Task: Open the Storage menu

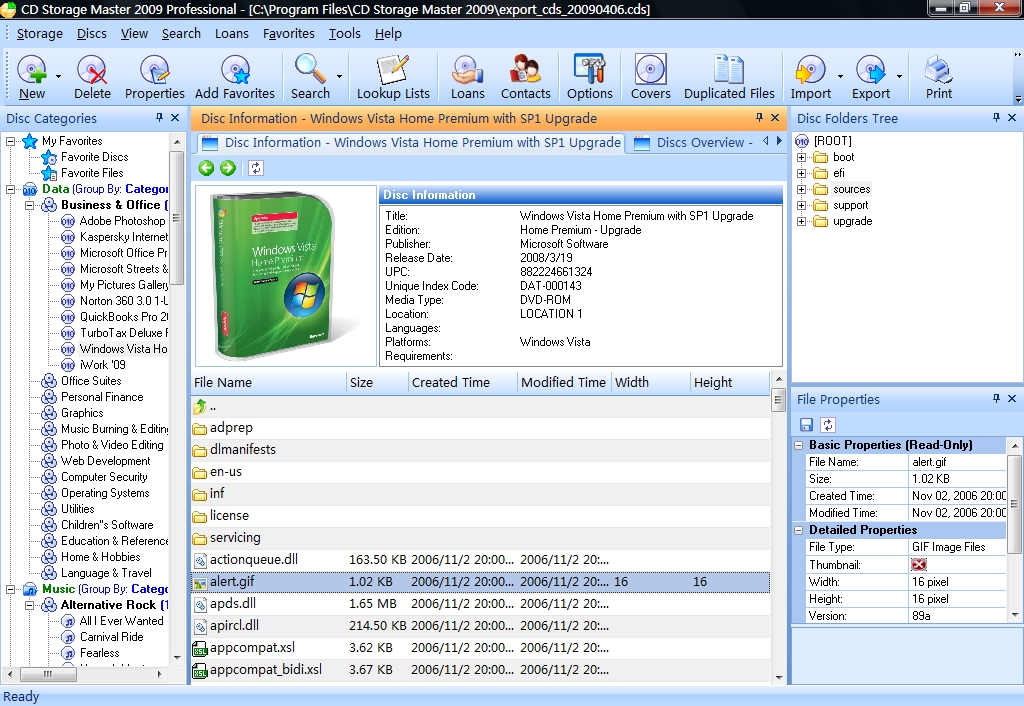Action: [x=40, y=33]
